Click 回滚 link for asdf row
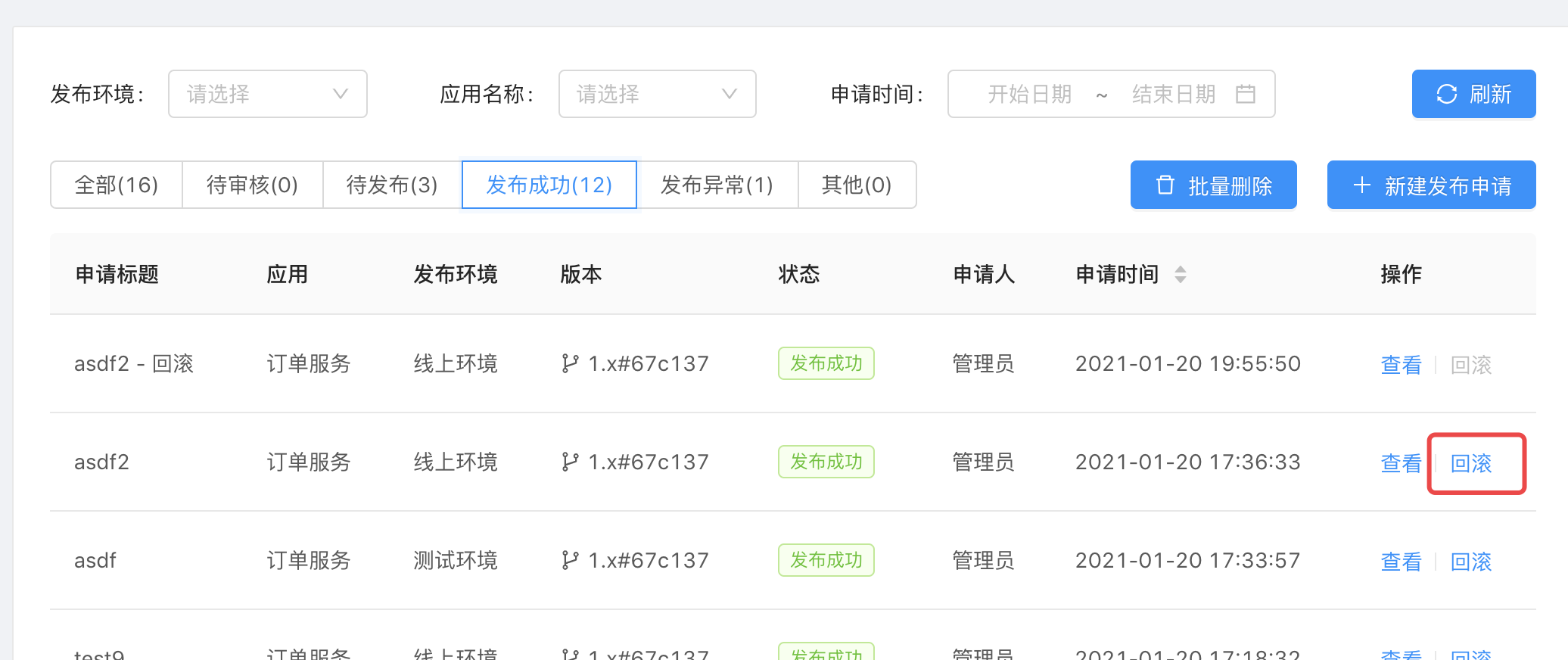 [1471, 562]
